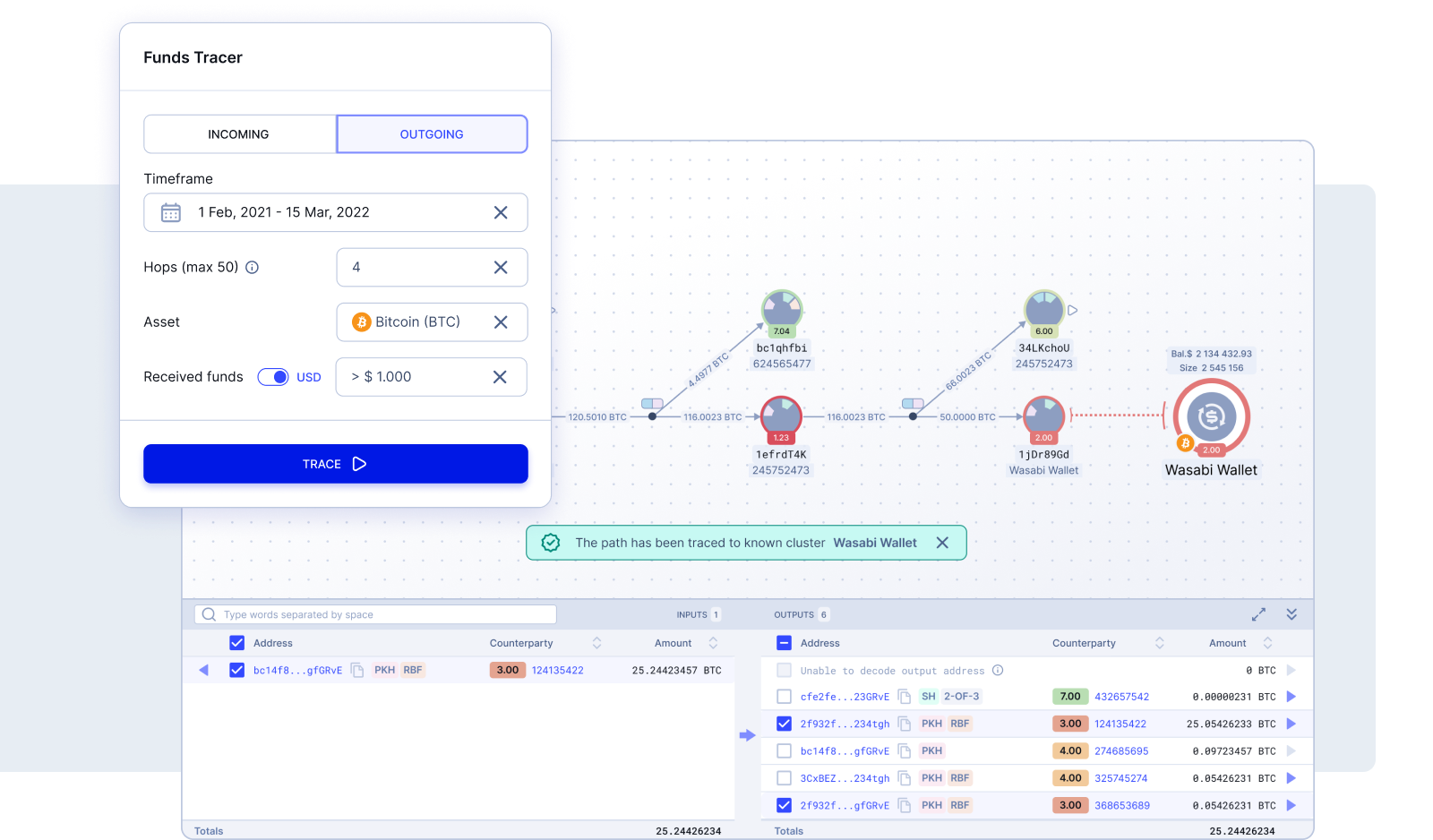Uncheck output 2f932f...gfGRvE
Viewport: 1433px width, 840px height.
784,805
